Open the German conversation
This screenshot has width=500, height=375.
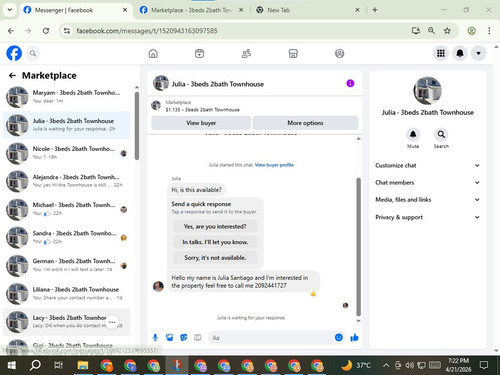click(x=67, y=265)
